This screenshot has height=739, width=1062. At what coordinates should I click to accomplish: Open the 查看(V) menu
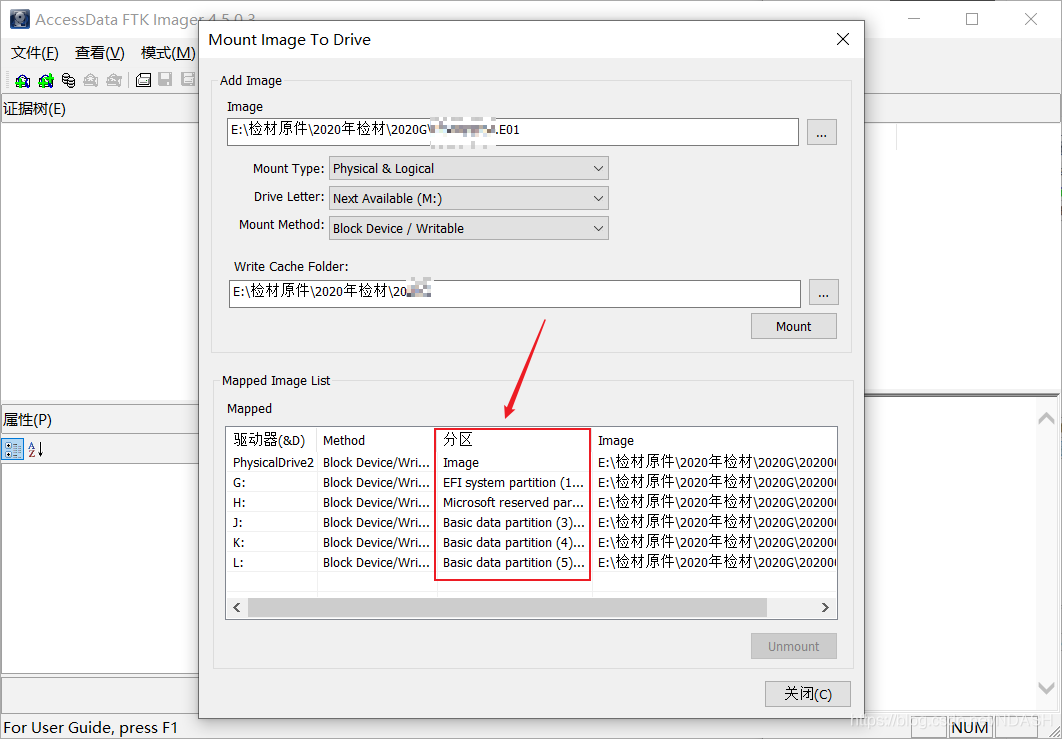pos(100,53)
